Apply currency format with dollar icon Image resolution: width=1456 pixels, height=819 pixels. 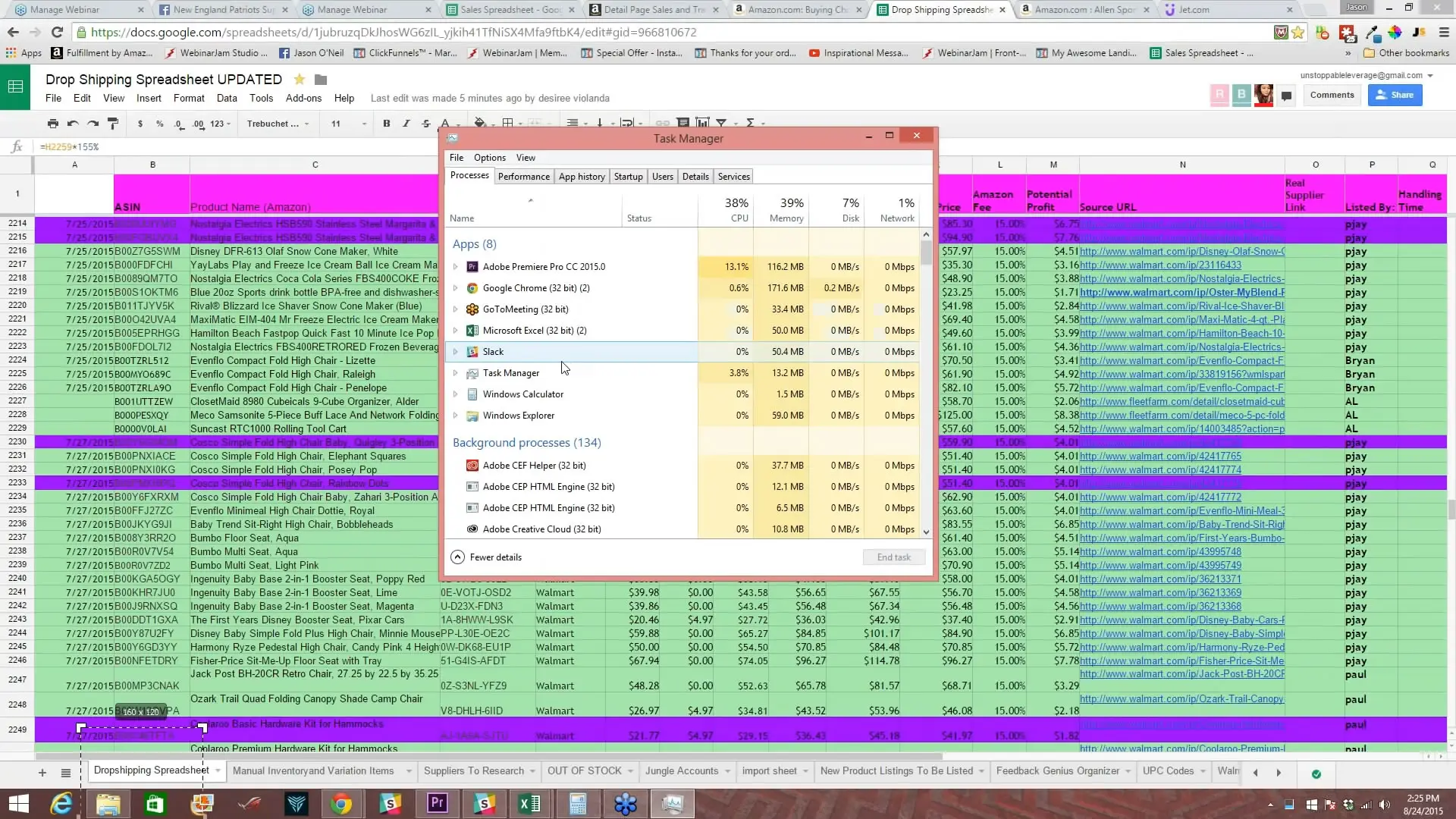click(140, 124)
